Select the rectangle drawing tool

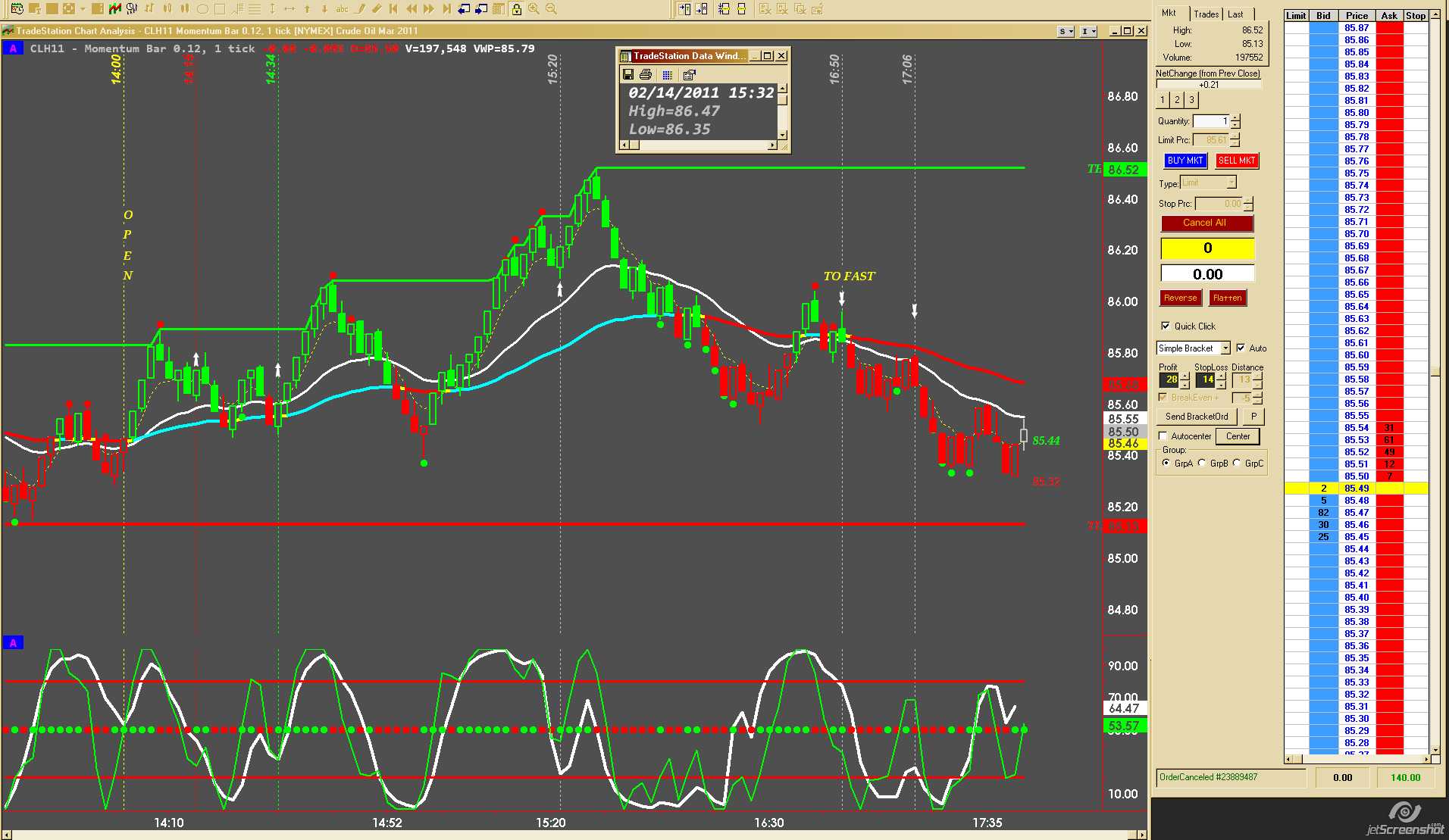click(220, 9)
